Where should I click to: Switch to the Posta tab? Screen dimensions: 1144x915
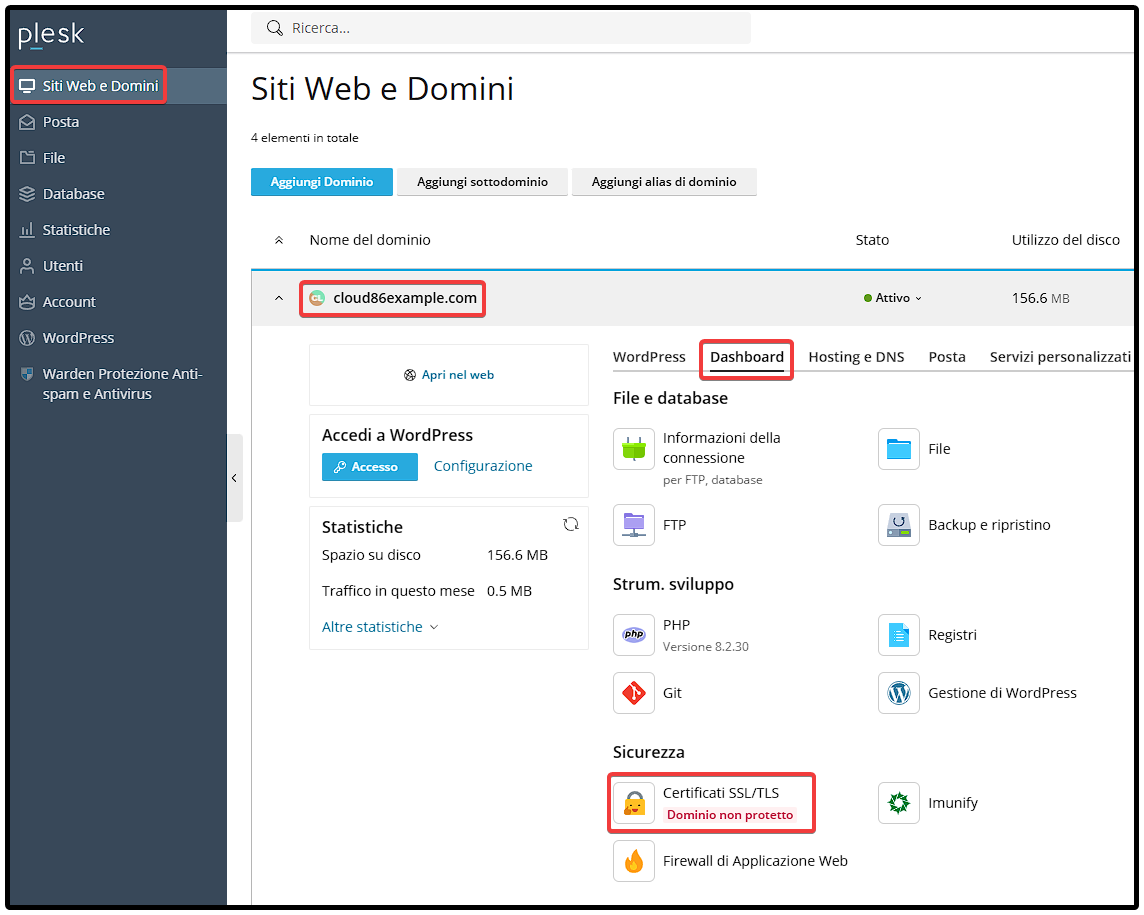click(x=946, y=357)
